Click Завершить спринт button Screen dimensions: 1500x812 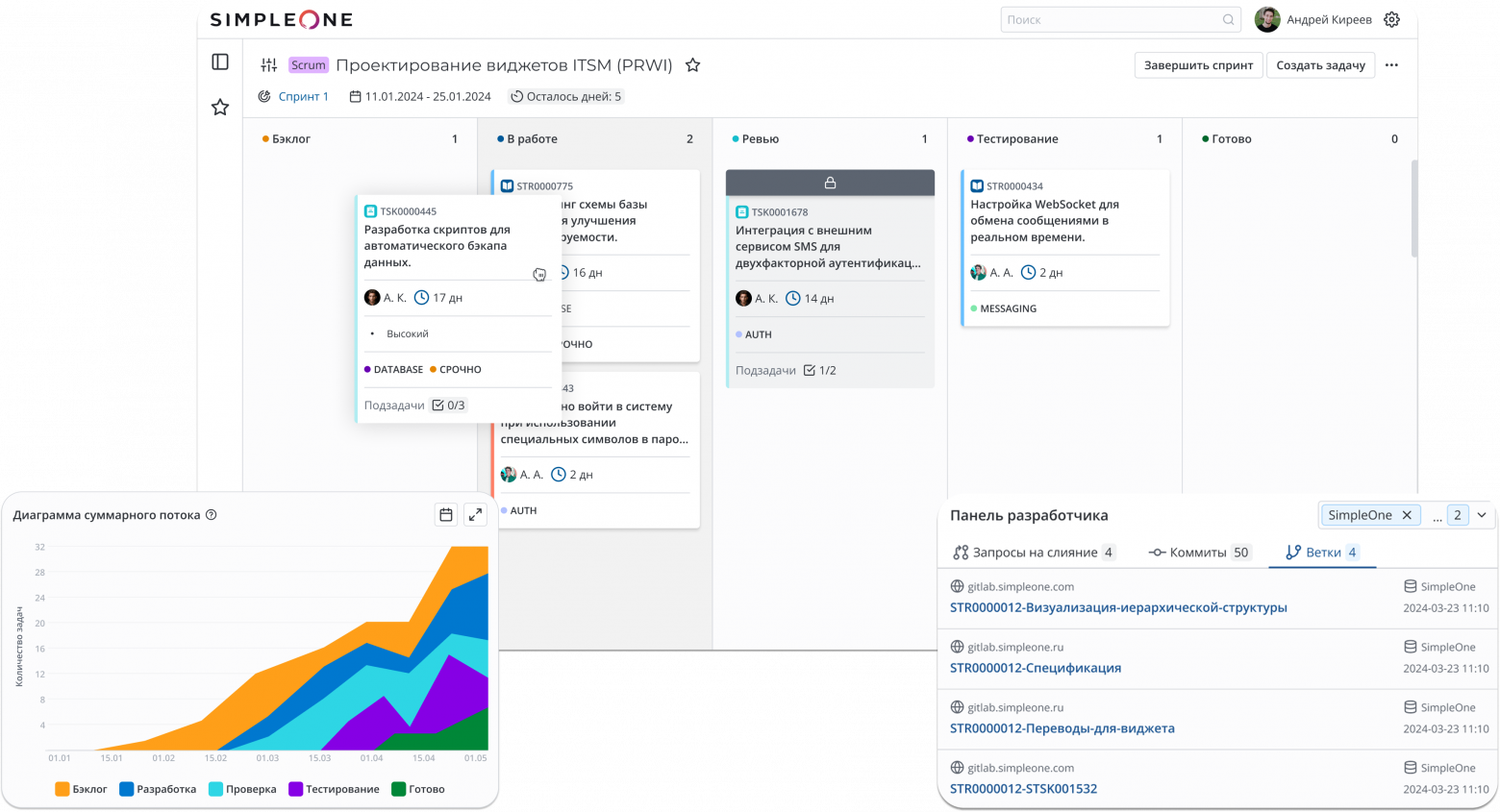[x=1198, y=65]
